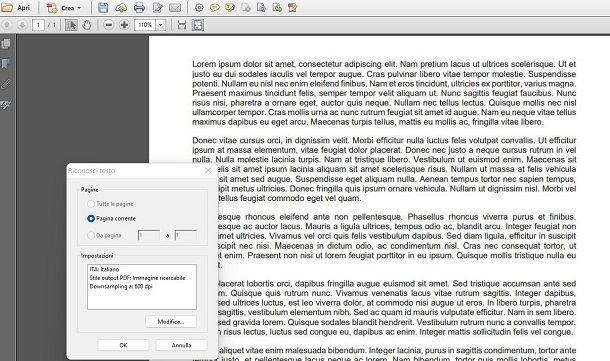Viewport: 610px width, 361px height.
Task: Save file using floppy disk icon
Action: (x=103, y=7)
